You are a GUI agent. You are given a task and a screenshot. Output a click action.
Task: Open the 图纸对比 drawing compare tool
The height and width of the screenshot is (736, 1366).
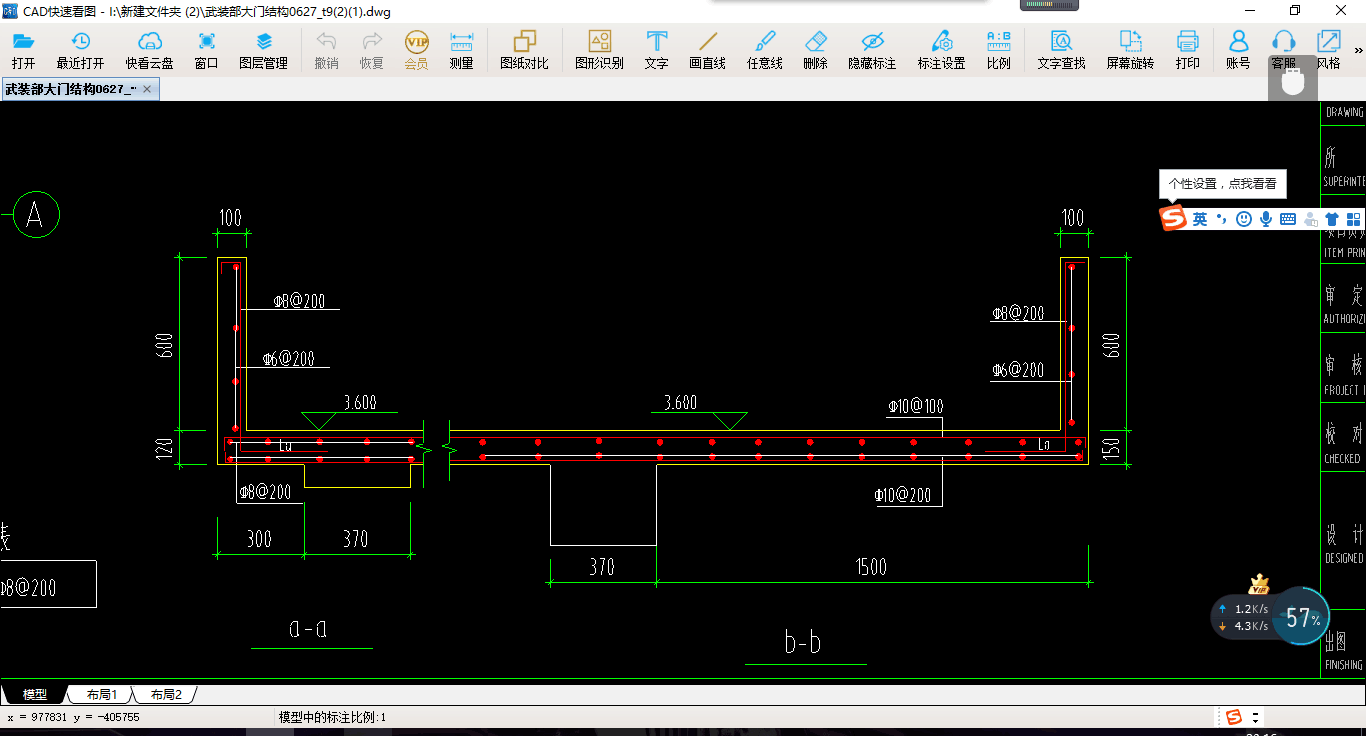pyautogui.click(x=524, y=49)
